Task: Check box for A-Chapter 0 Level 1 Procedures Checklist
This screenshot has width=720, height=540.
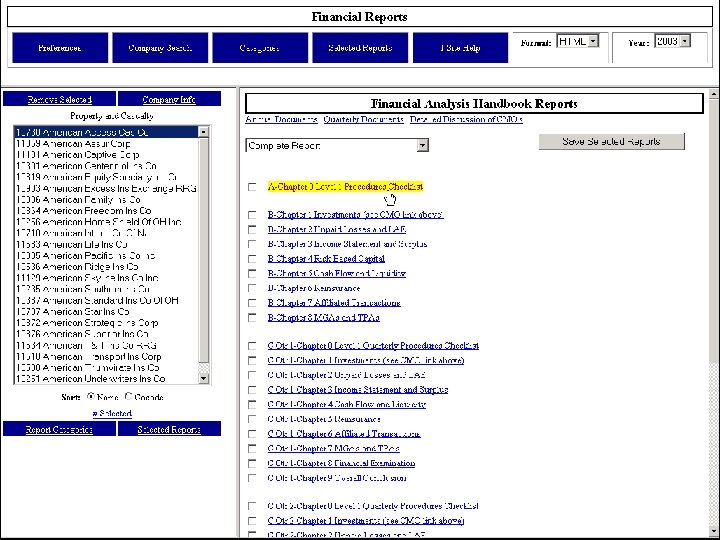Action: [252, 187]
